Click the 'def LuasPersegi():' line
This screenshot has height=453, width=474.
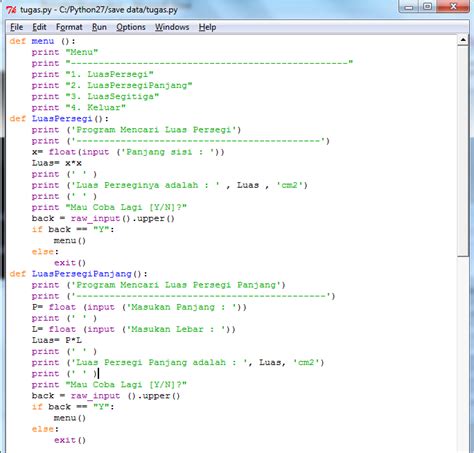point(59,119)
